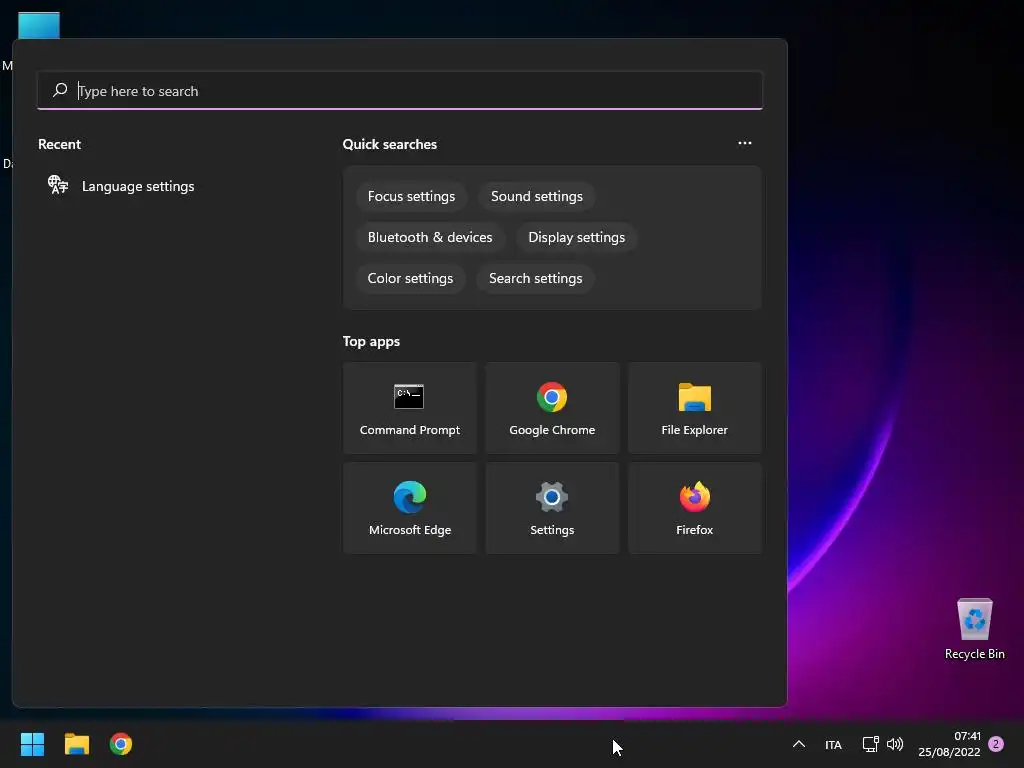Image resolution: width=1024 pixels, height=768 pixels.
Task: Open notification center badge showing 2
Action: tap(996, 744)
